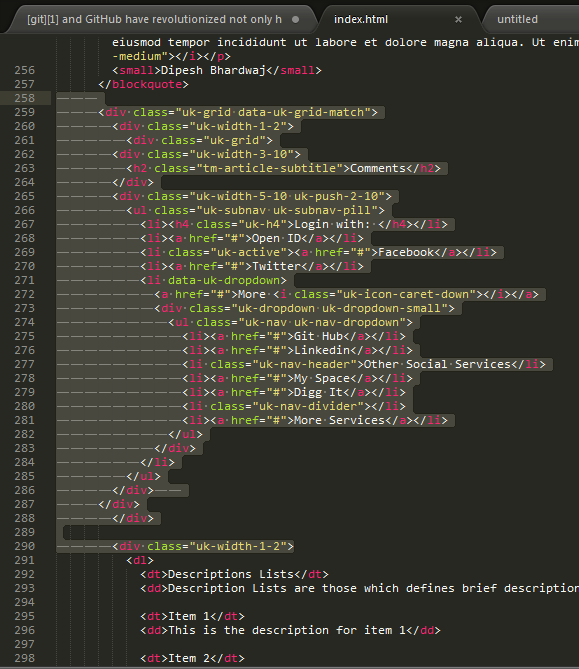Click the 'Linkedin' text

[x=322, y=350]
